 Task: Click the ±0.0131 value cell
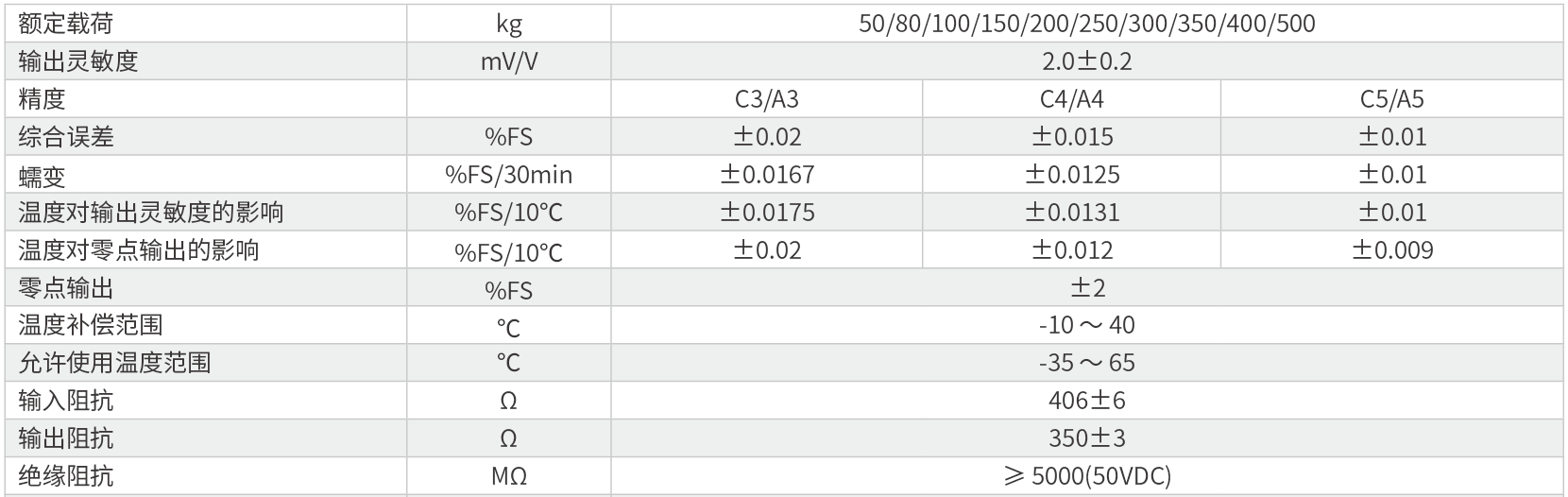(1071, 213)
